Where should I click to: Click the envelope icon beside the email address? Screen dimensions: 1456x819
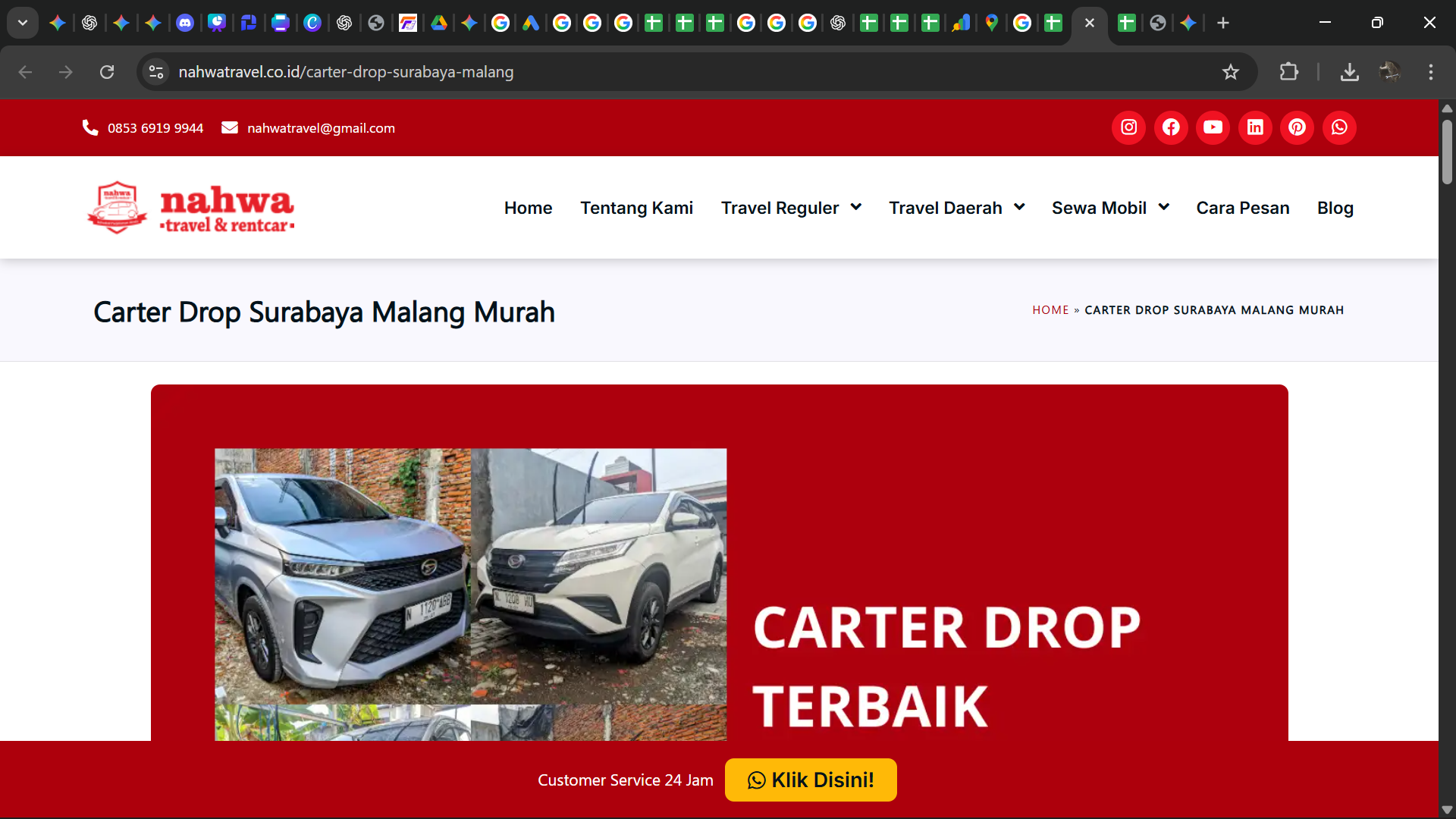(x=229, y=127)
